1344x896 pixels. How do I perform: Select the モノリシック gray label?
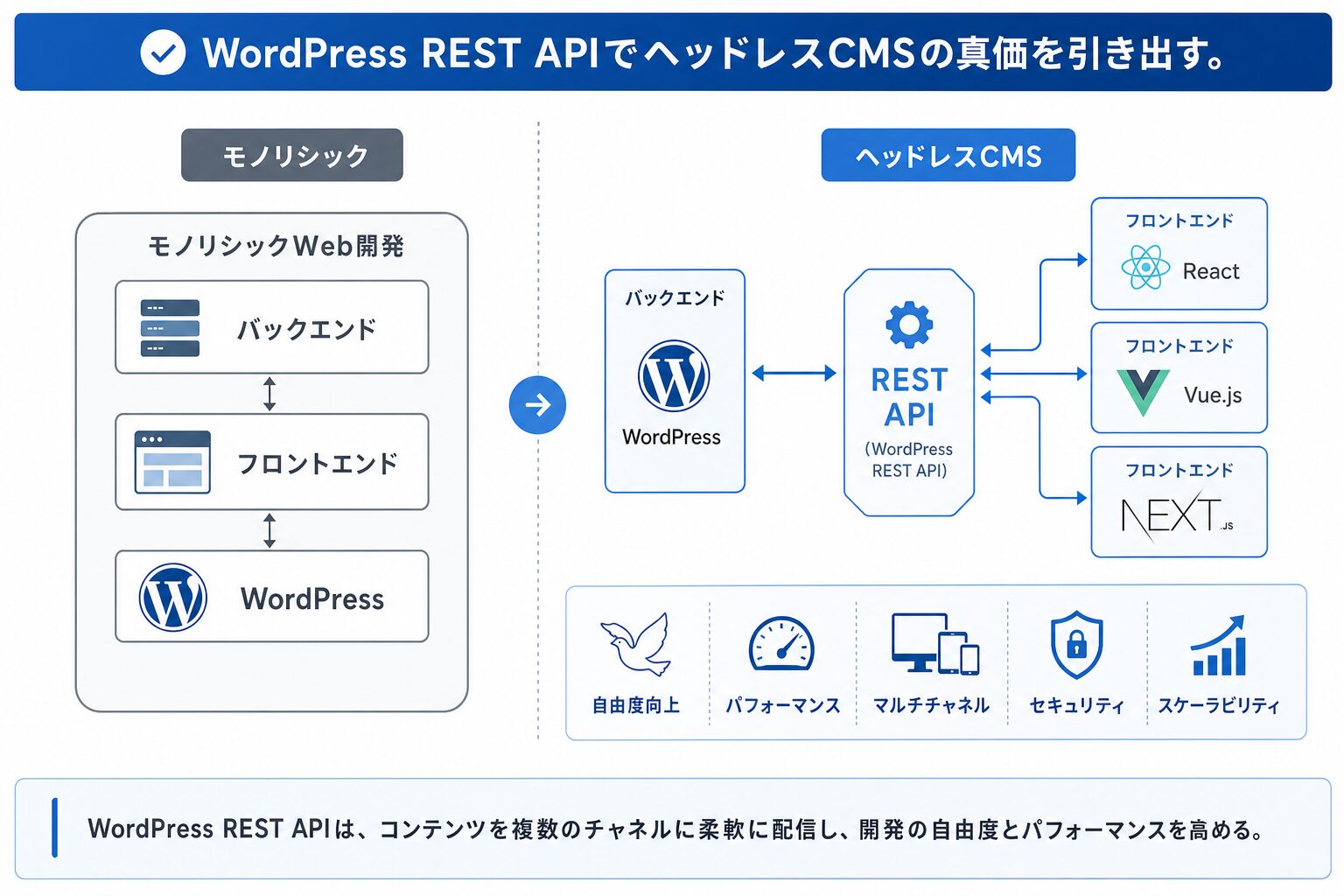(292, 155)
